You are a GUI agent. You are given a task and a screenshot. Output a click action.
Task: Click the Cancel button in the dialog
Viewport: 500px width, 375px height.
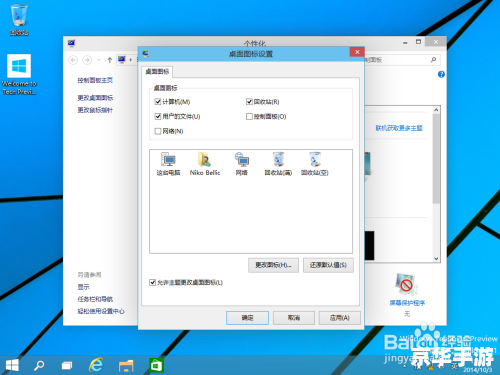point(294,318)
